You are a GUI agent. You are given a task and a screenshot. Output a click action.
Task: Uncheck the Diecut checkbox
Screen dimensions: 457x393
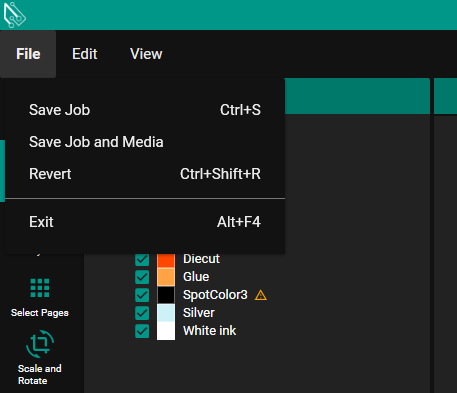click(142, 259)
